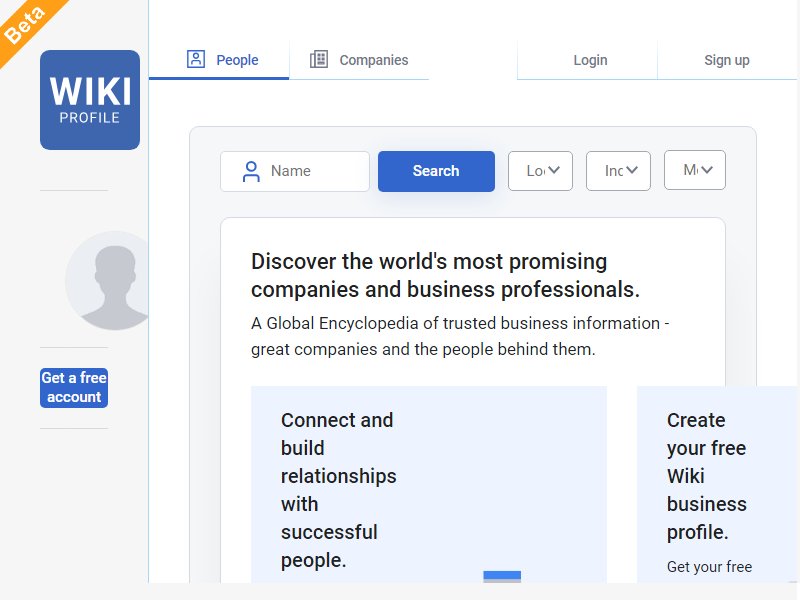Screen dimensions: 800x600
Task: Switch to the Companies tab
Action: [x=359, y=60]
